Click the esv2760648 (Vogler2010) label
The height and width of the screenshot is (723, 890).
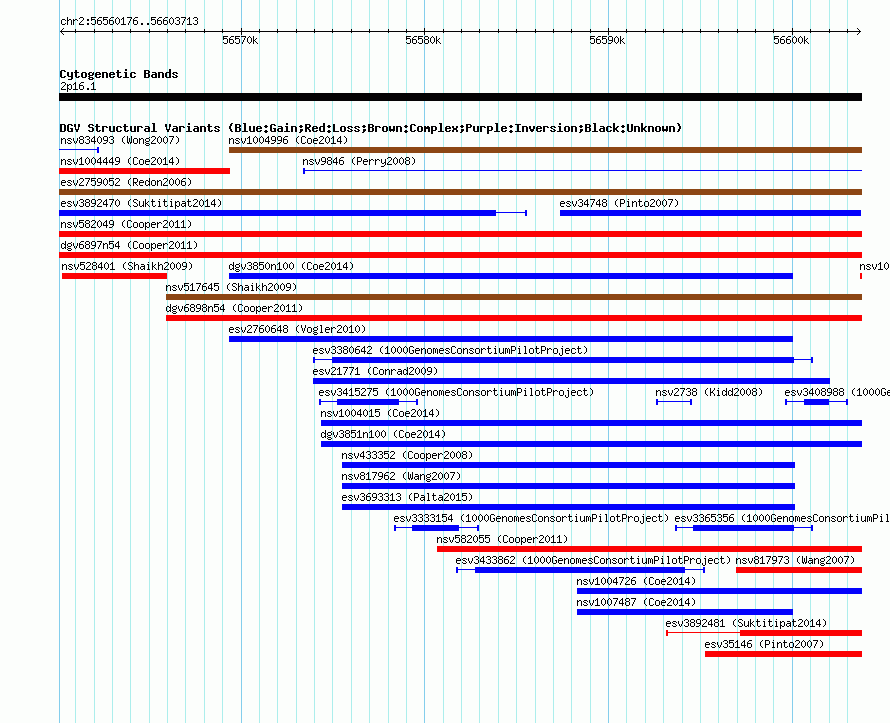click(x=297, y=329)
